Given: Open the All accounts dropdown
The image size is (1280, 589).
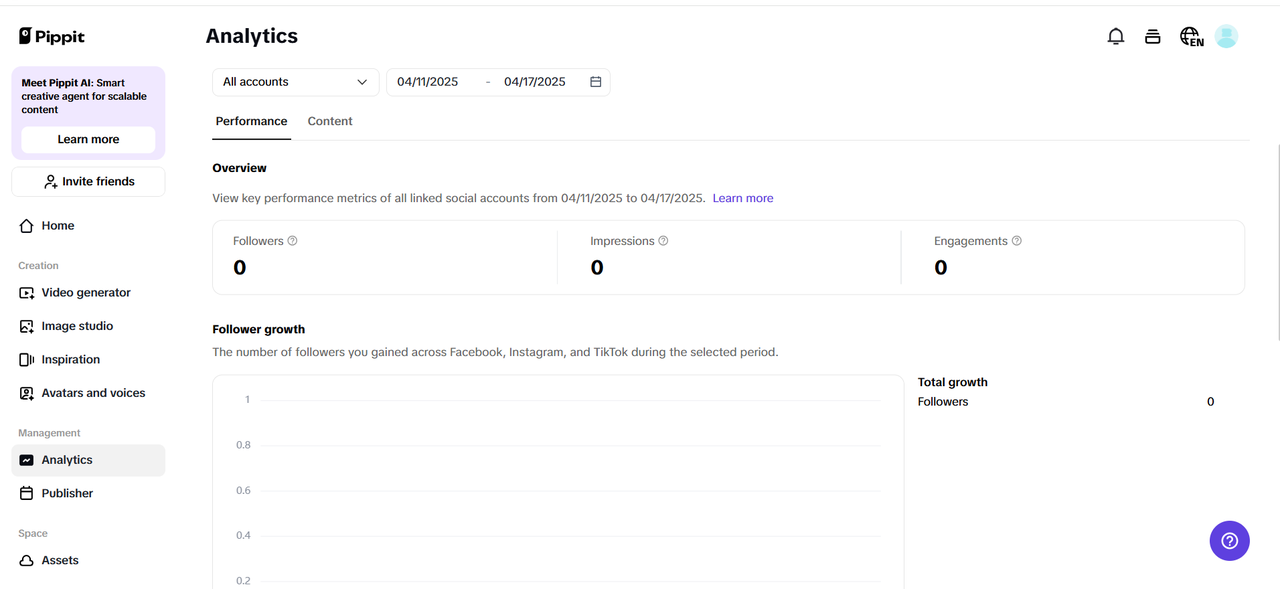Looking at the screenshot, I should 295,81.
